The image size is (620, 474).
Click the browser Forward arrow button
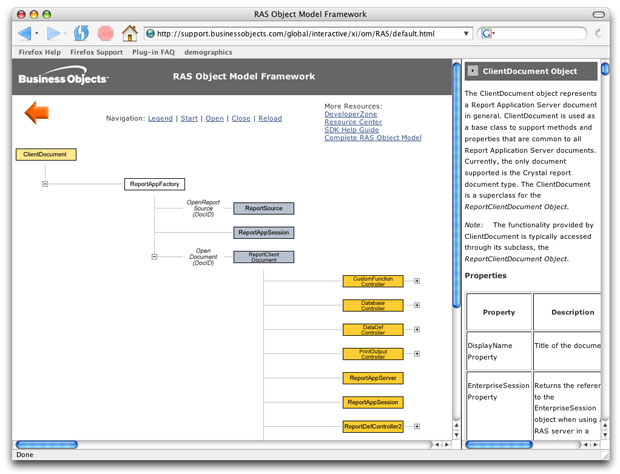53,33
